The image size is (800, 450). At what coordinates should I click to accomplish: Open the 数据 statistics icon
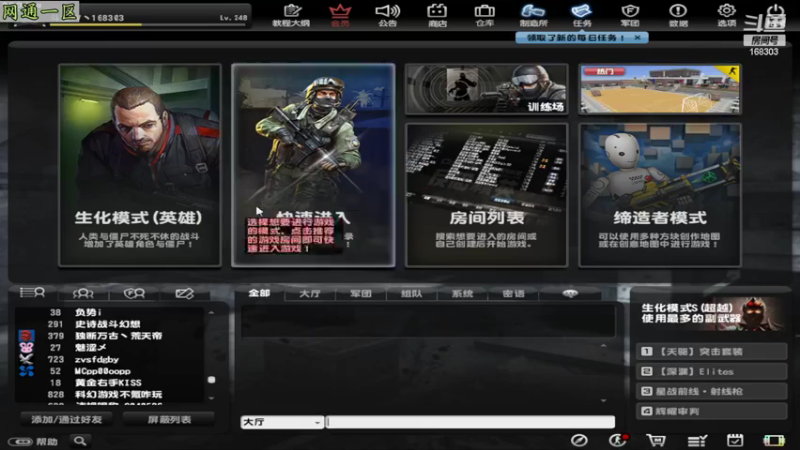pyautogui.click(x=678, y=15)
